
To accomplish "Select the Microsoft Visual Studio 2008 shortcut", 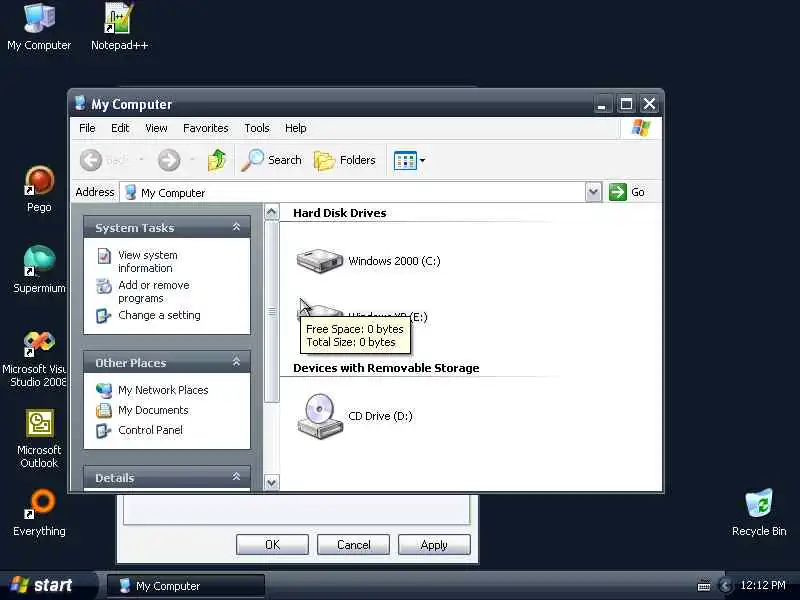I will tap(34, 359).
